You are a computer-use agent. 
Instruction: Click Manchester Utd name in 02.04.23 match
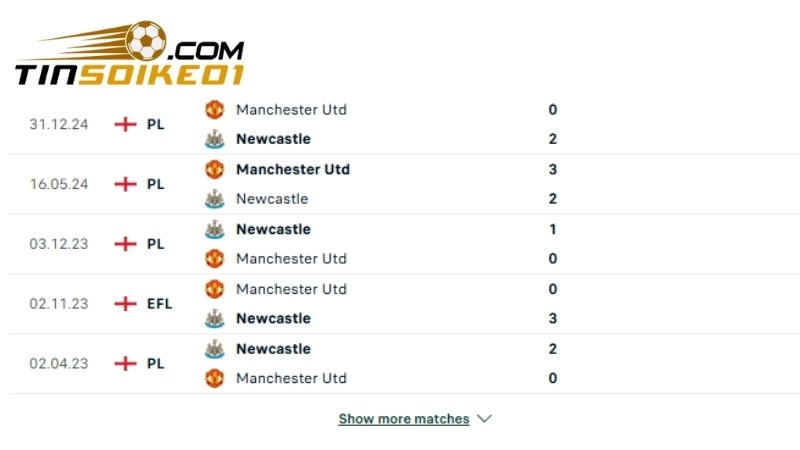tap(291, 378)
